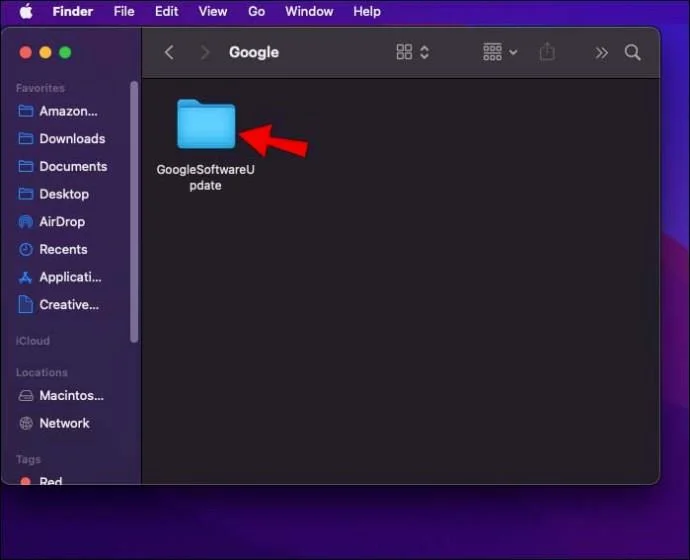690x560 pixels.
Task: Click the Google window title
Action: pyautogui.click(x=254, y=52)
